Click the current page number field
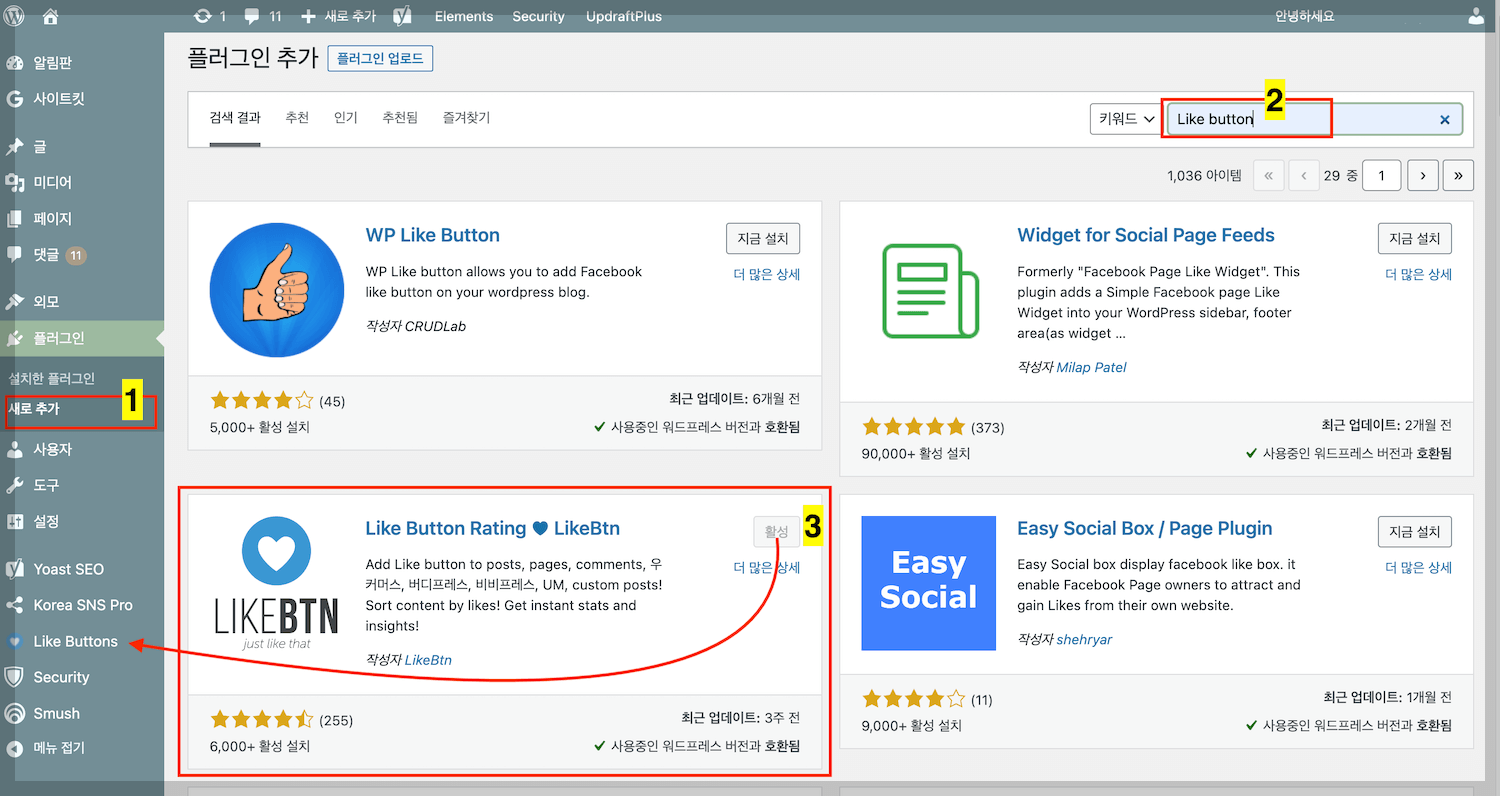This screenshot has height=796, width=1500. (1382, 176)
